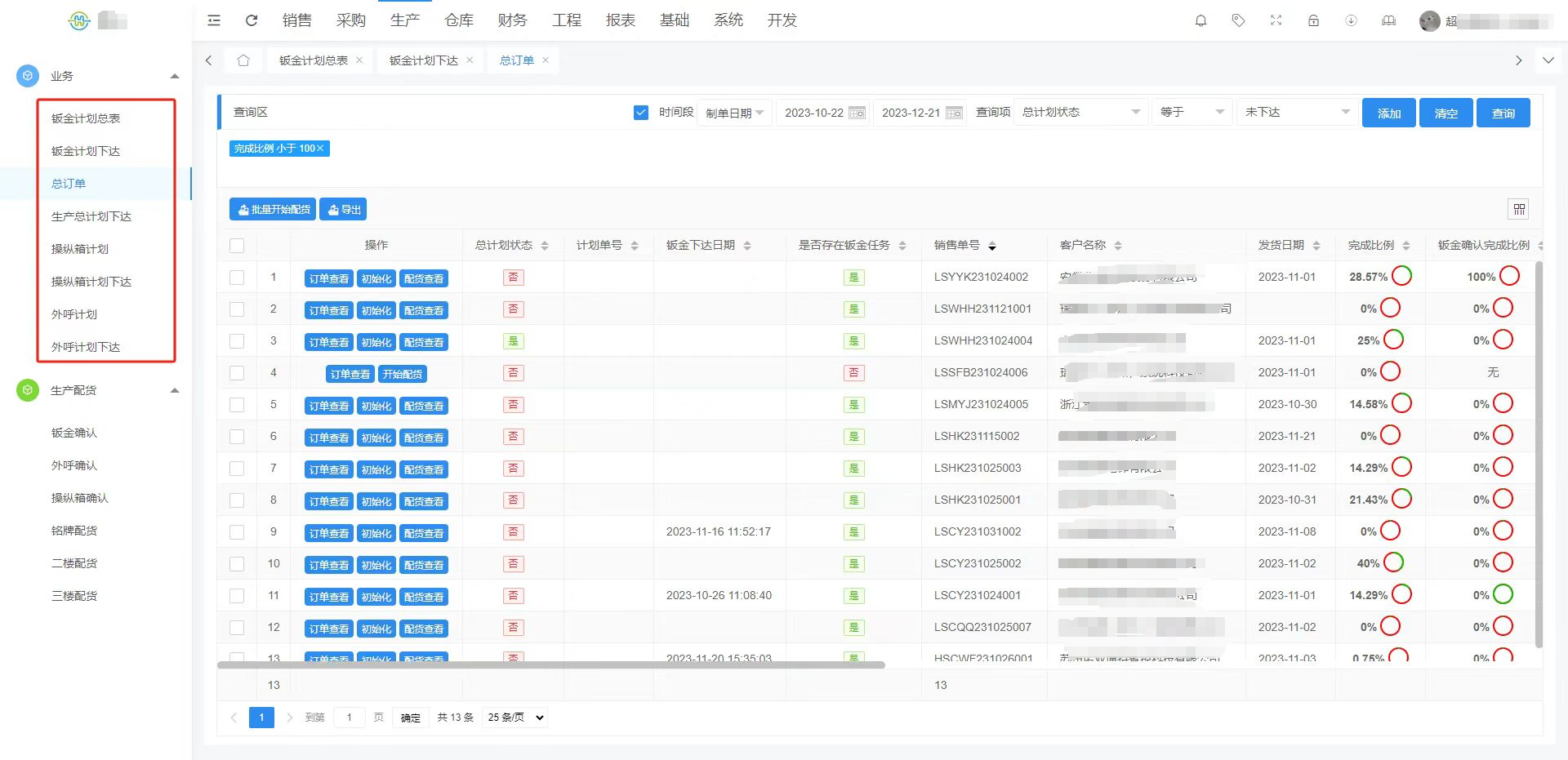
Task: Open start date calendar icon
Action: (x=857, y=113)
